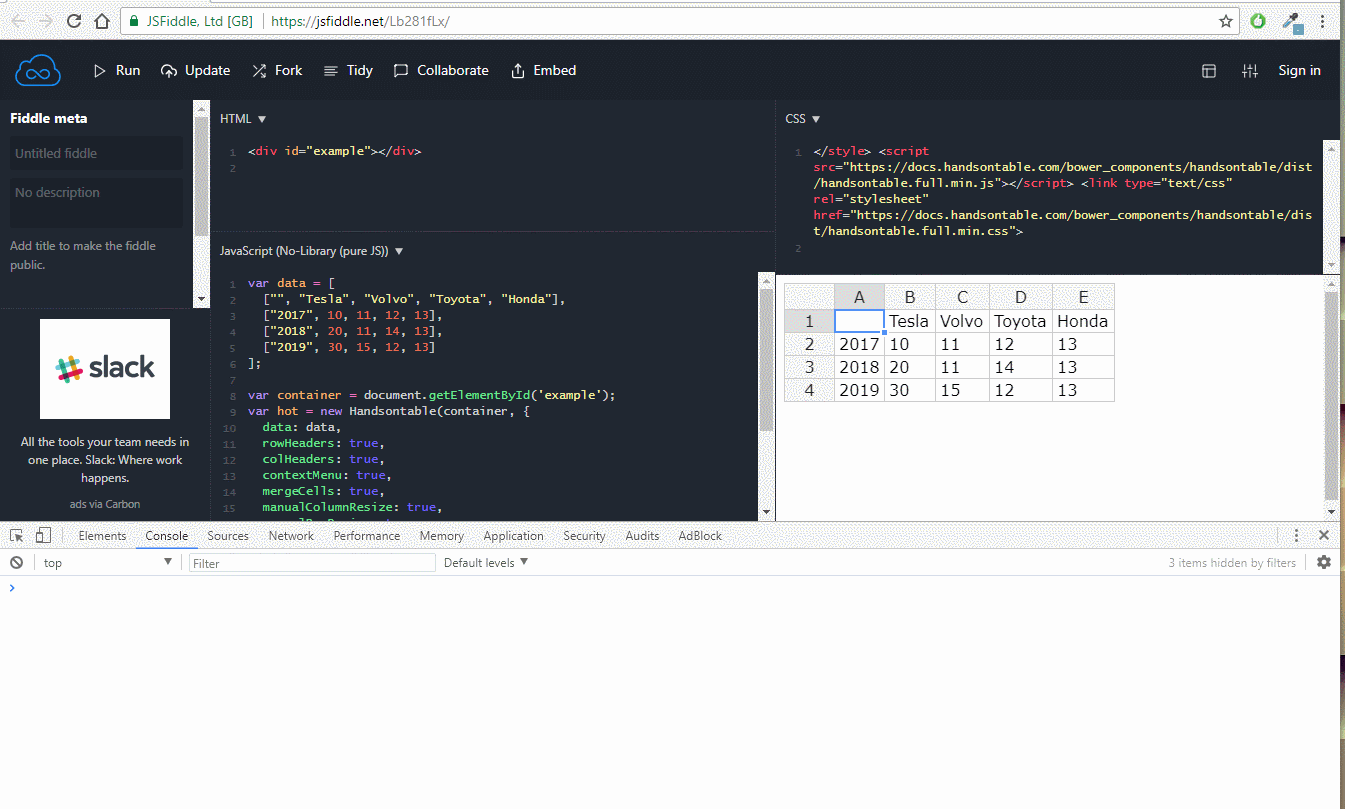Toggle the device emulation toolbar
Image resolution: width=1345 pixels, height=809 pixels.
tap(42, 535)
